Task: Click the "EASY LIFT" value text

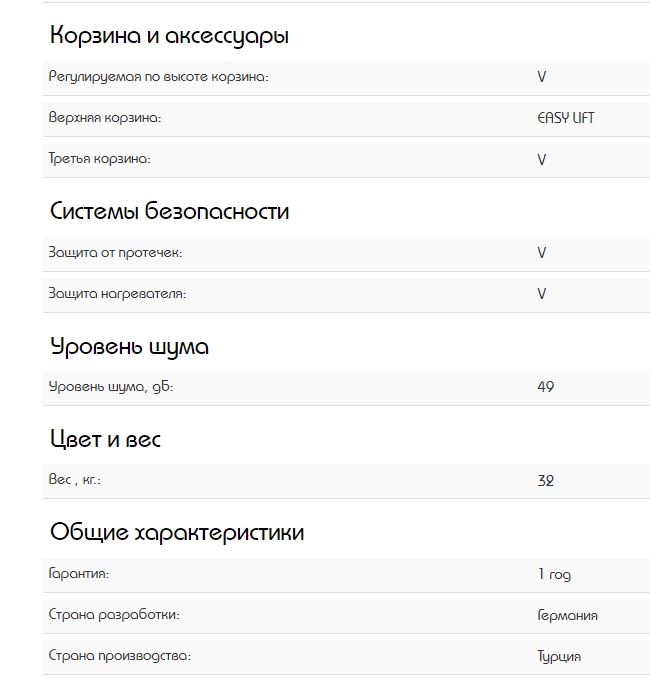Action: click(x=566, y=118)
